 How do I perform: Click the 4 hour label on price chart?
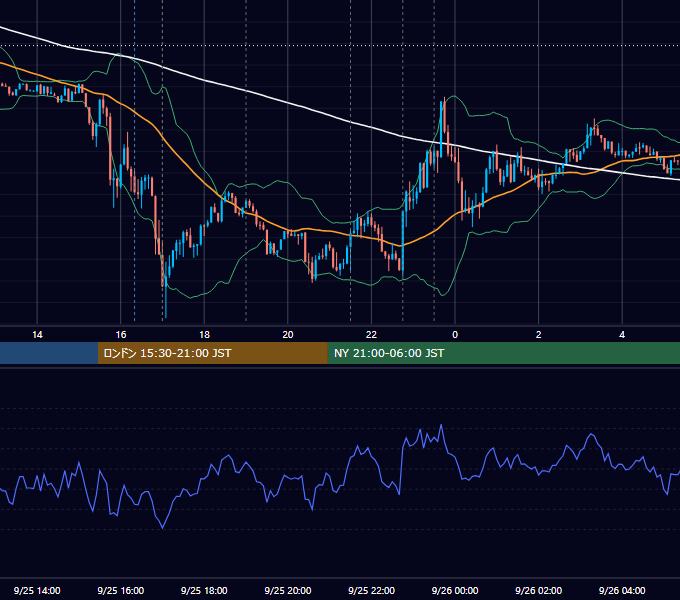click(x=622, y=335)
